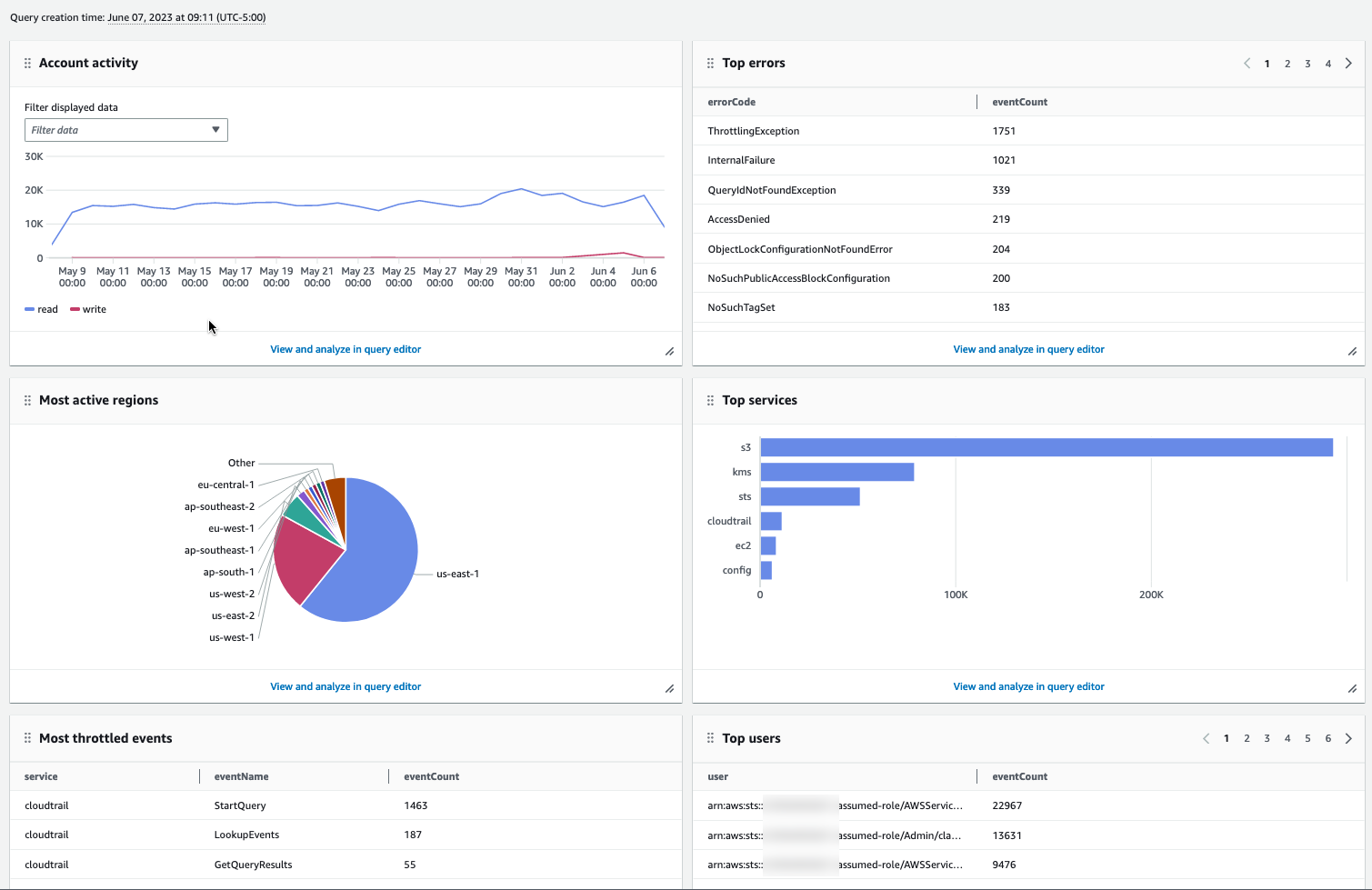Click the Top services widget drag handle

710,400
